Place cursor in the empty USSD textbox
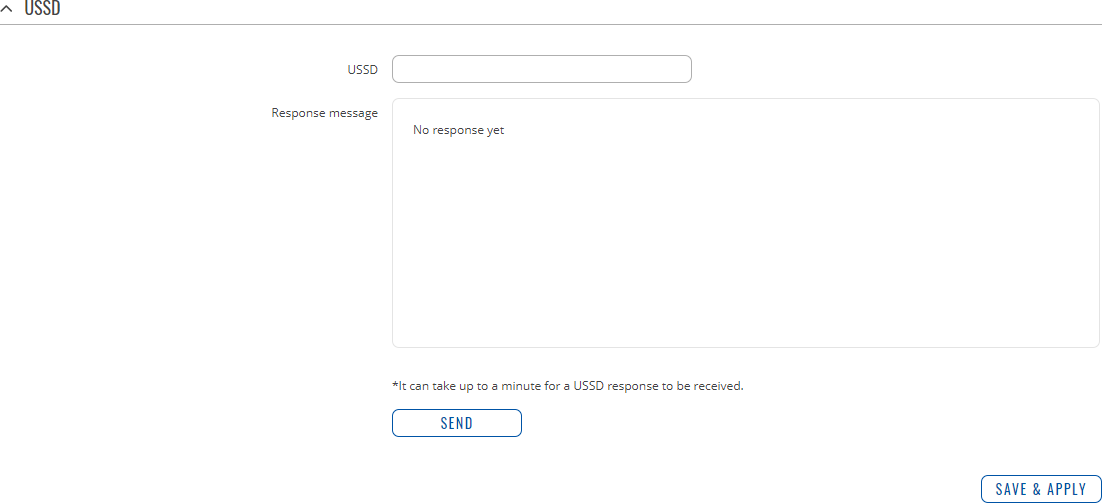1102x503 pixels. click(x=541, y=69)
